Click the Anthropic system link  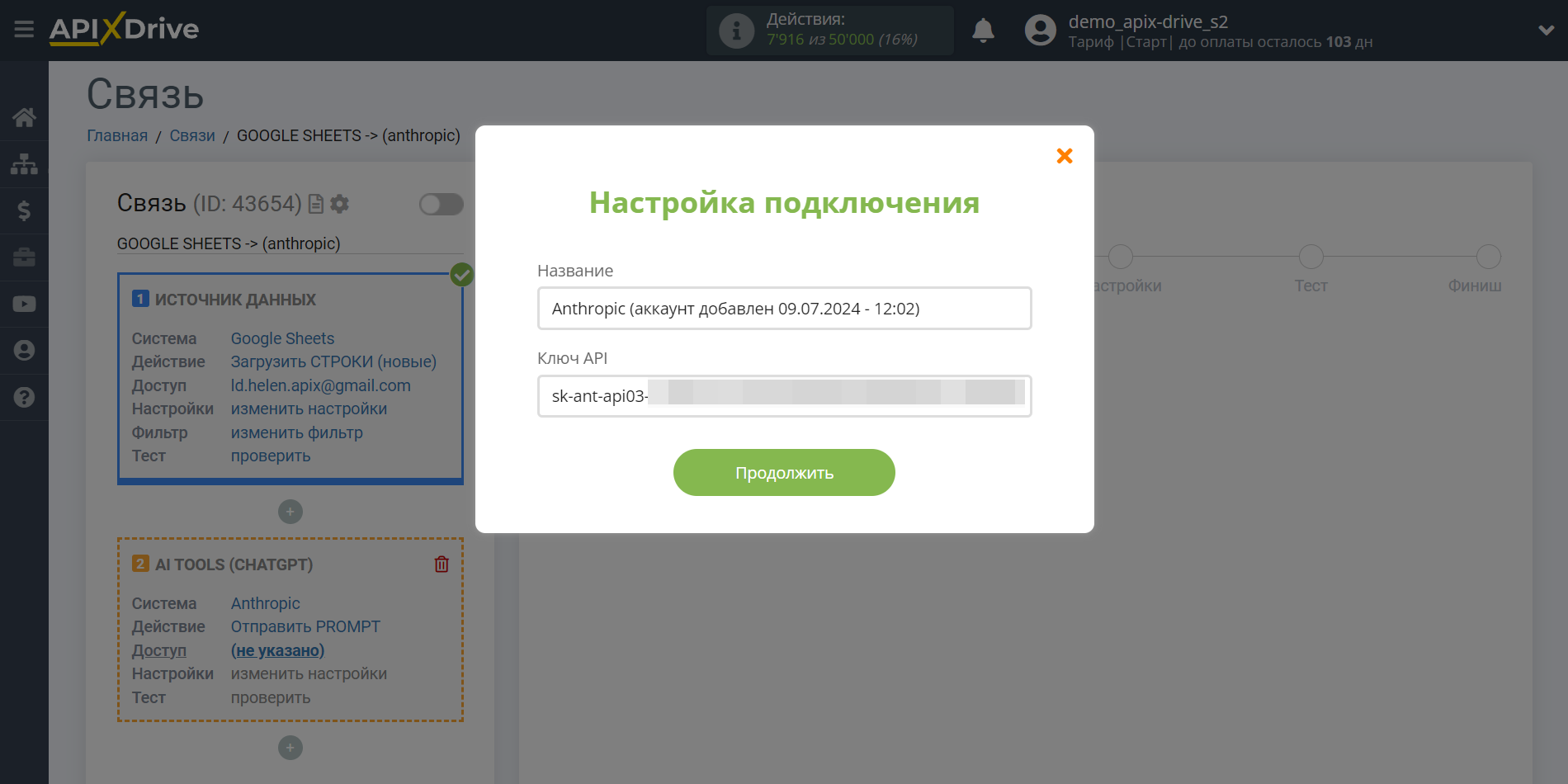tap(265, 603)
